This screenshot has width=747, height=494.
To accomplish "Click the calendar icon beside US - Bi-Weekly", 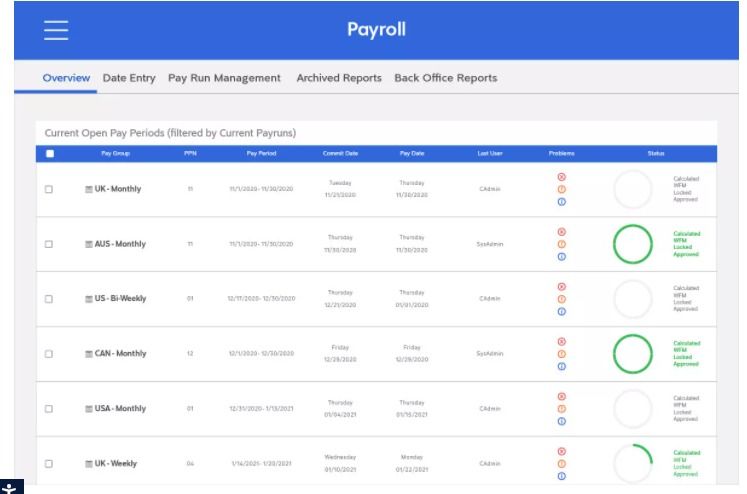I will [x=89, y=299].
